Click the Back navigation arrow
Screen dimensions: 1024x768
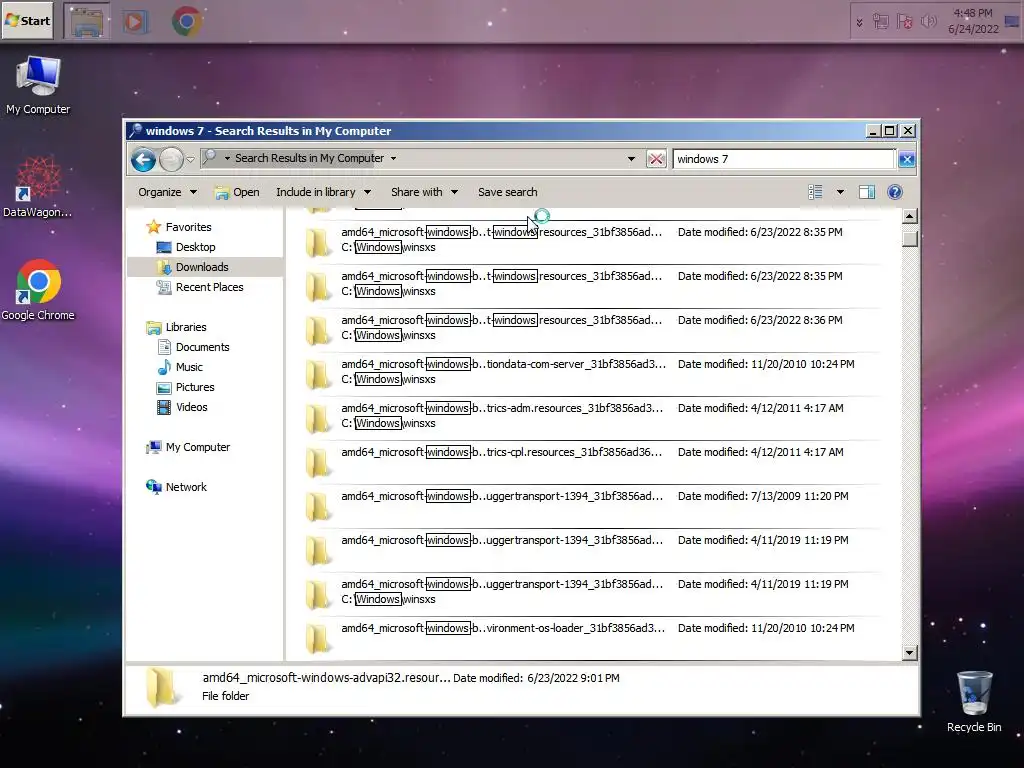(x=143, y=159)
